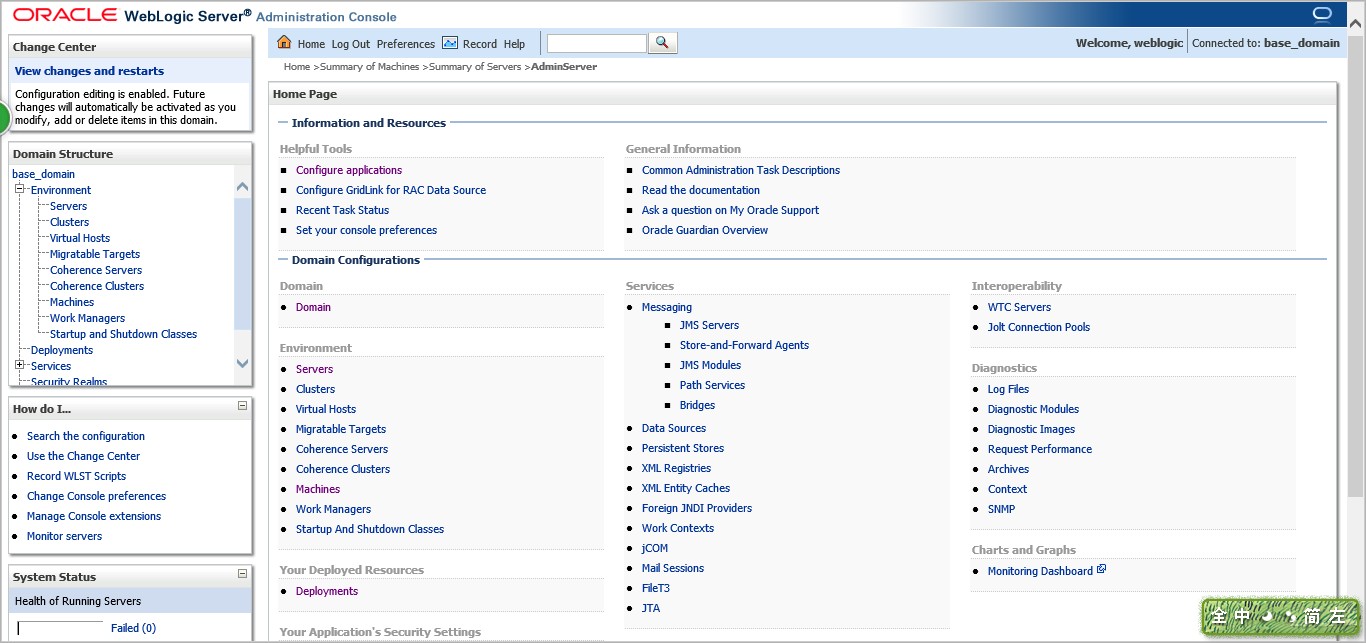Collapse the Environment tree node

19,189
